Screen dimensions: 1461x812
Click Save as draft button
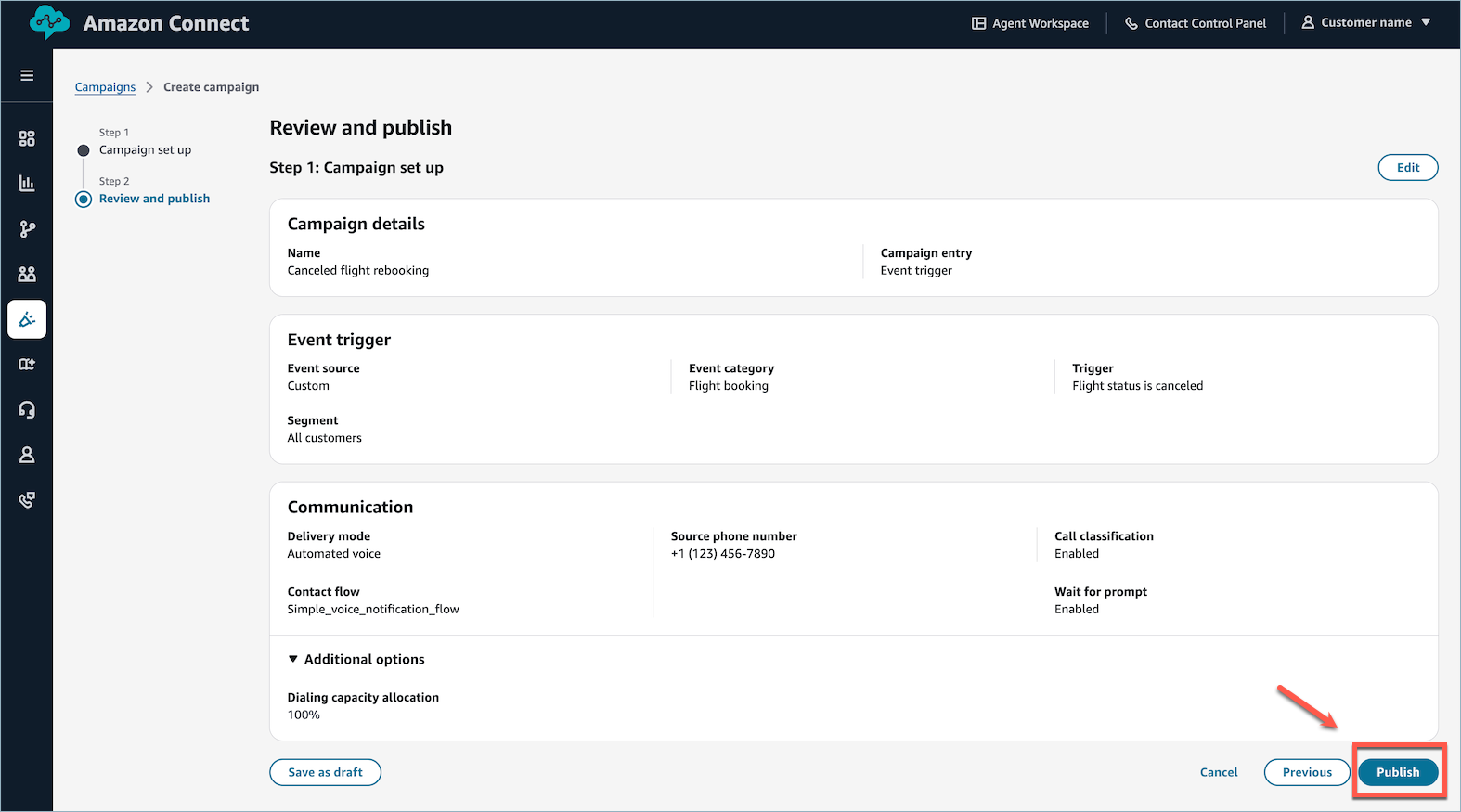[325, 772]
